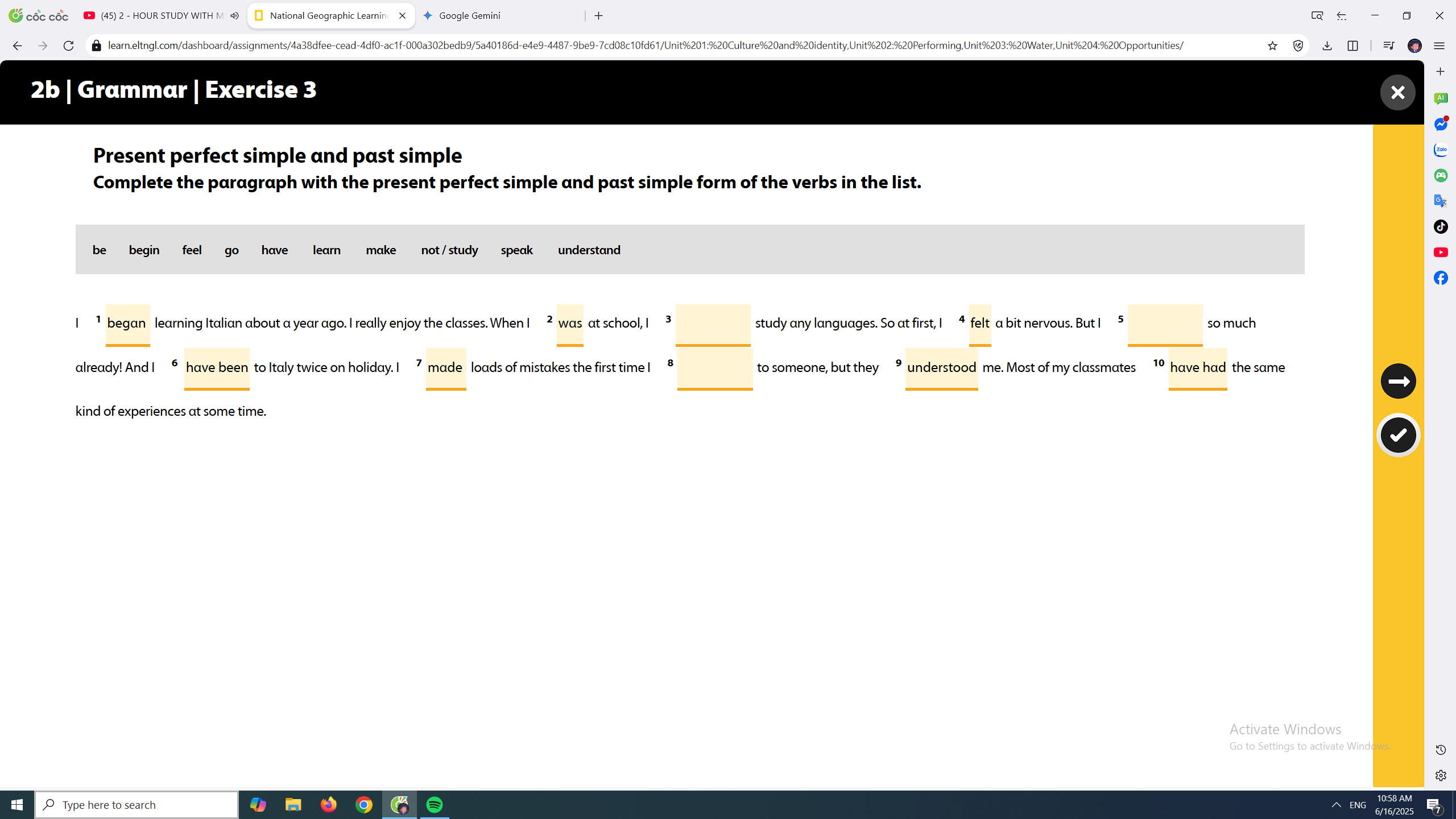The image size is (1456, 819).
Task: Click the check answers checkmark button
Action: point(1398,435)
